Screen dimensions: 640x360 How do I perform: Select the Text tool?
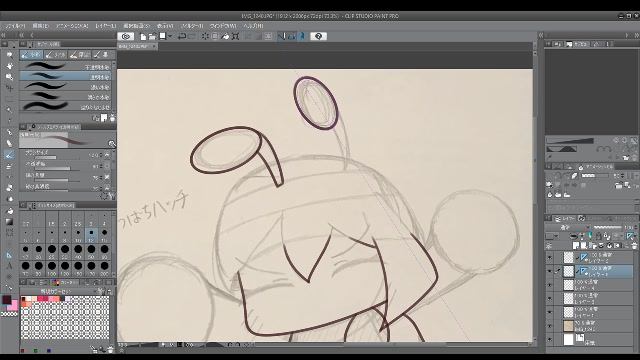[x=10, y=266]
